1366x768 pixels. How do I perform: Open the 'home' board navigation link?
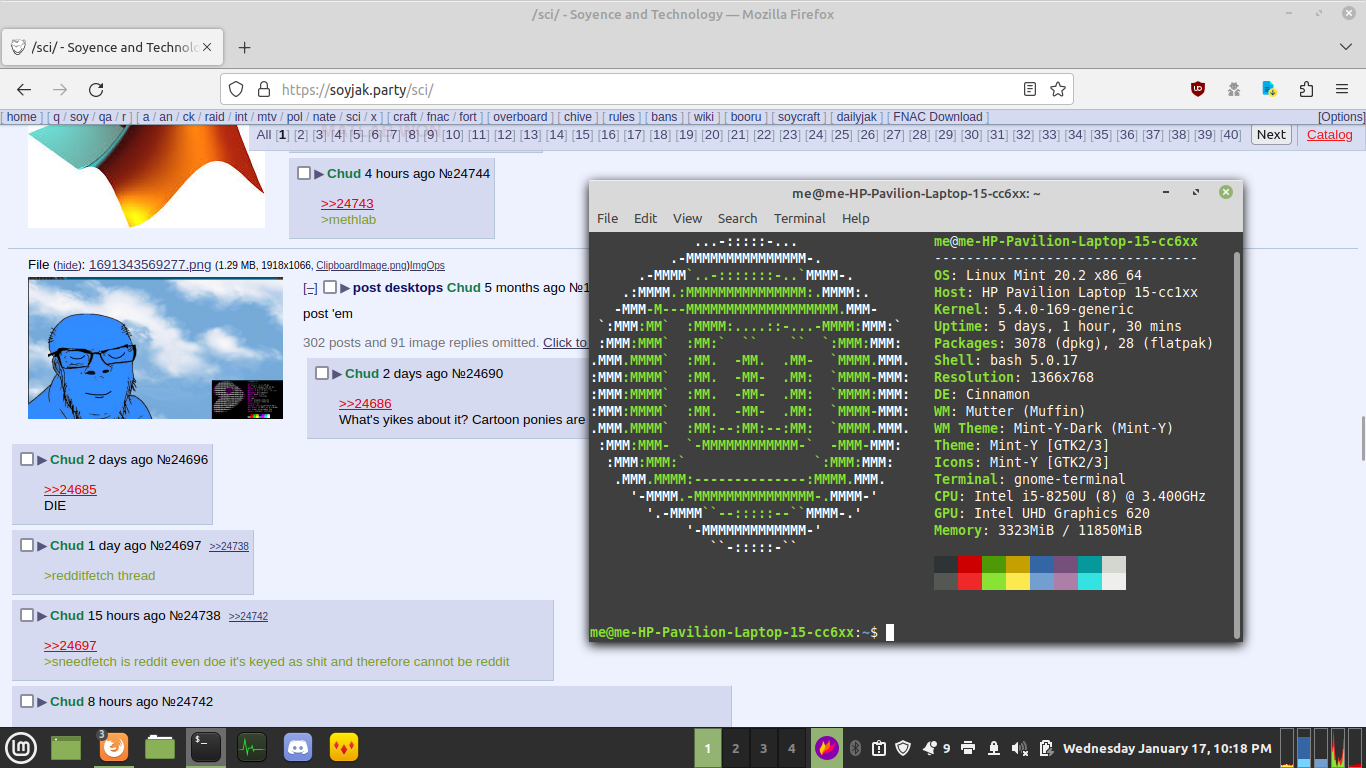pos(21,117)
